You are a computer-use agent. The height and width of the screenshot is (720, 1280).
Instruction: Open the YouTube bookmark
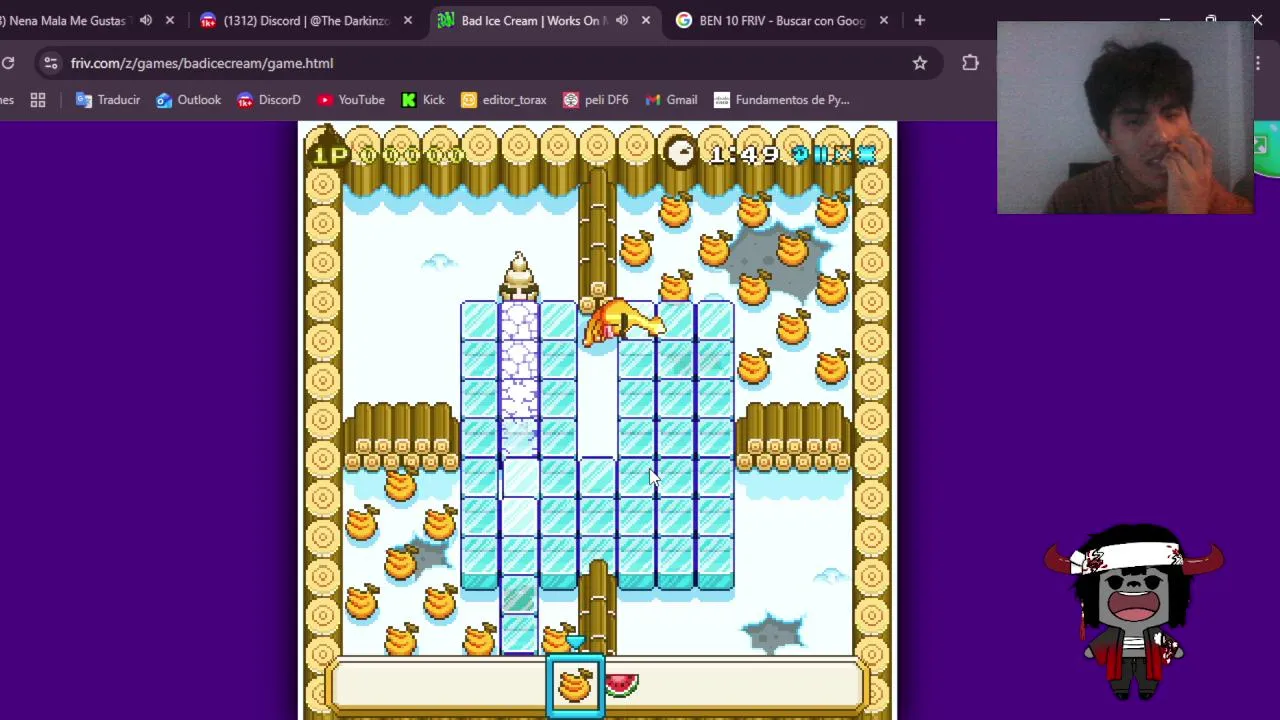click(351, 100)
